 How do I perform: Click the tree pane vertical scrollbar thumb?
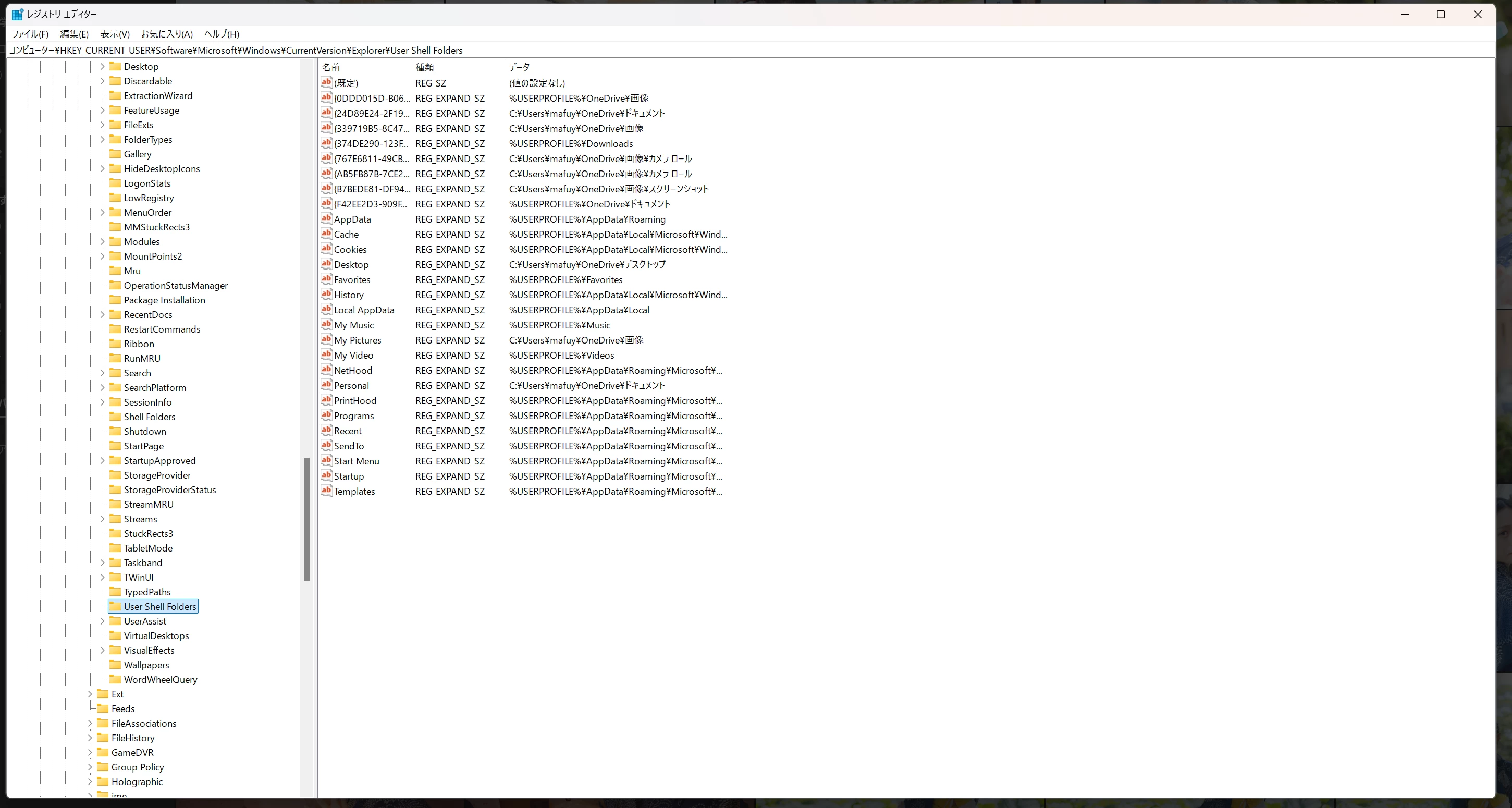click(306, 520)
